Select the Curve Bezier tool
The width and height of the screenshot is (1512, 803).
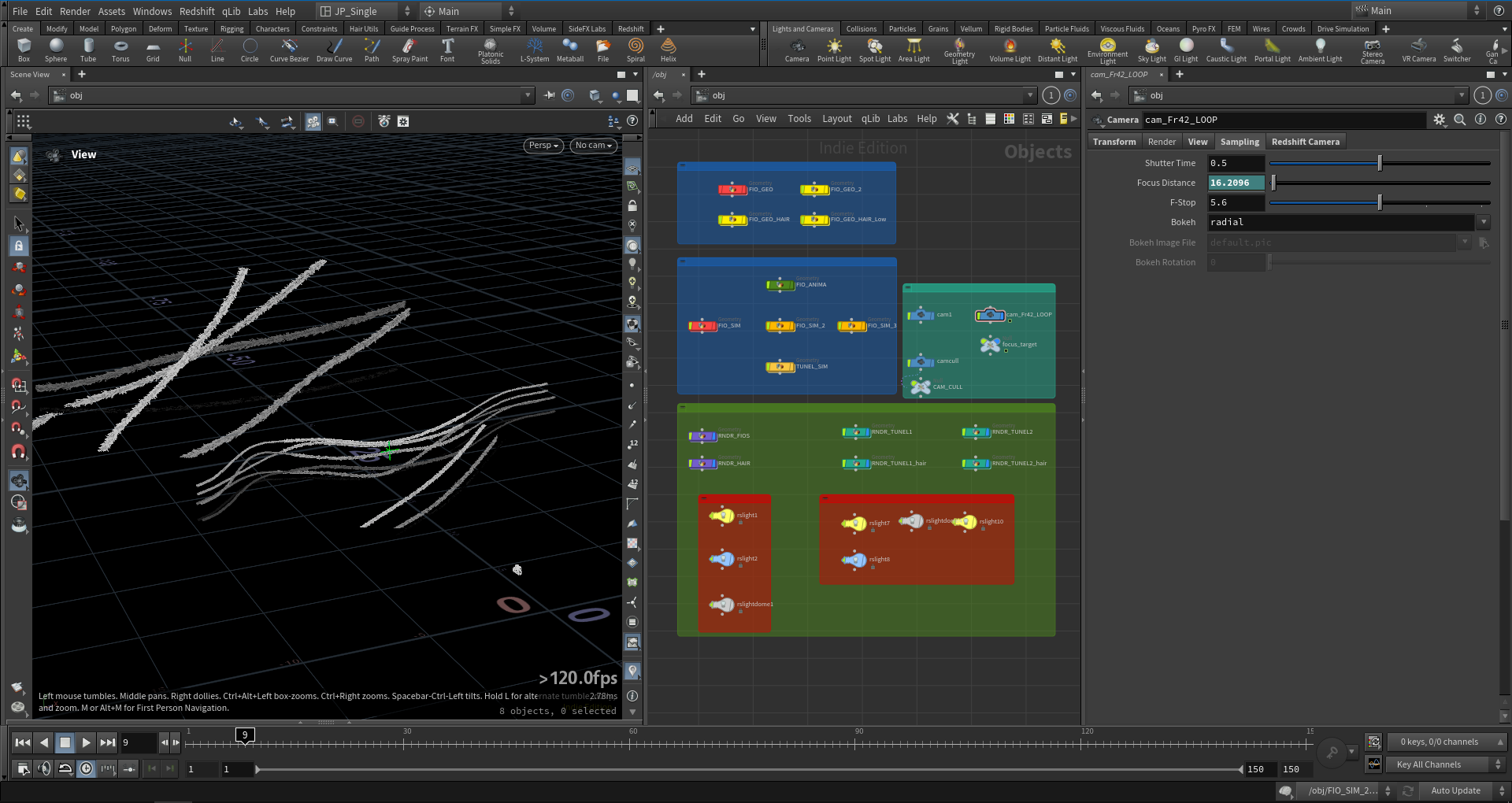289,50
